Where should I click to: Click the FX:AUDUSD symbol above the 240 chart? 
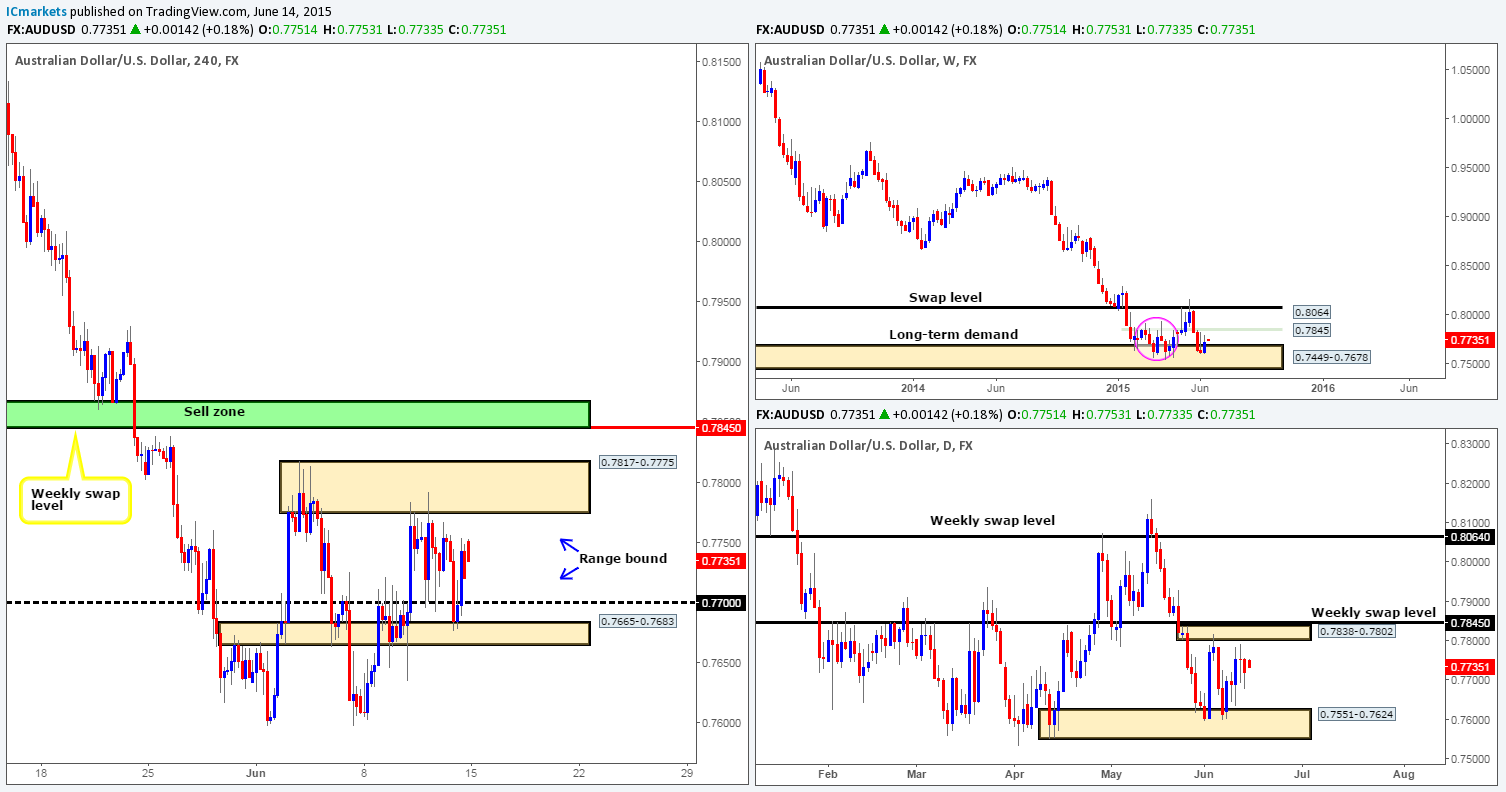click(x=42, y=30)
